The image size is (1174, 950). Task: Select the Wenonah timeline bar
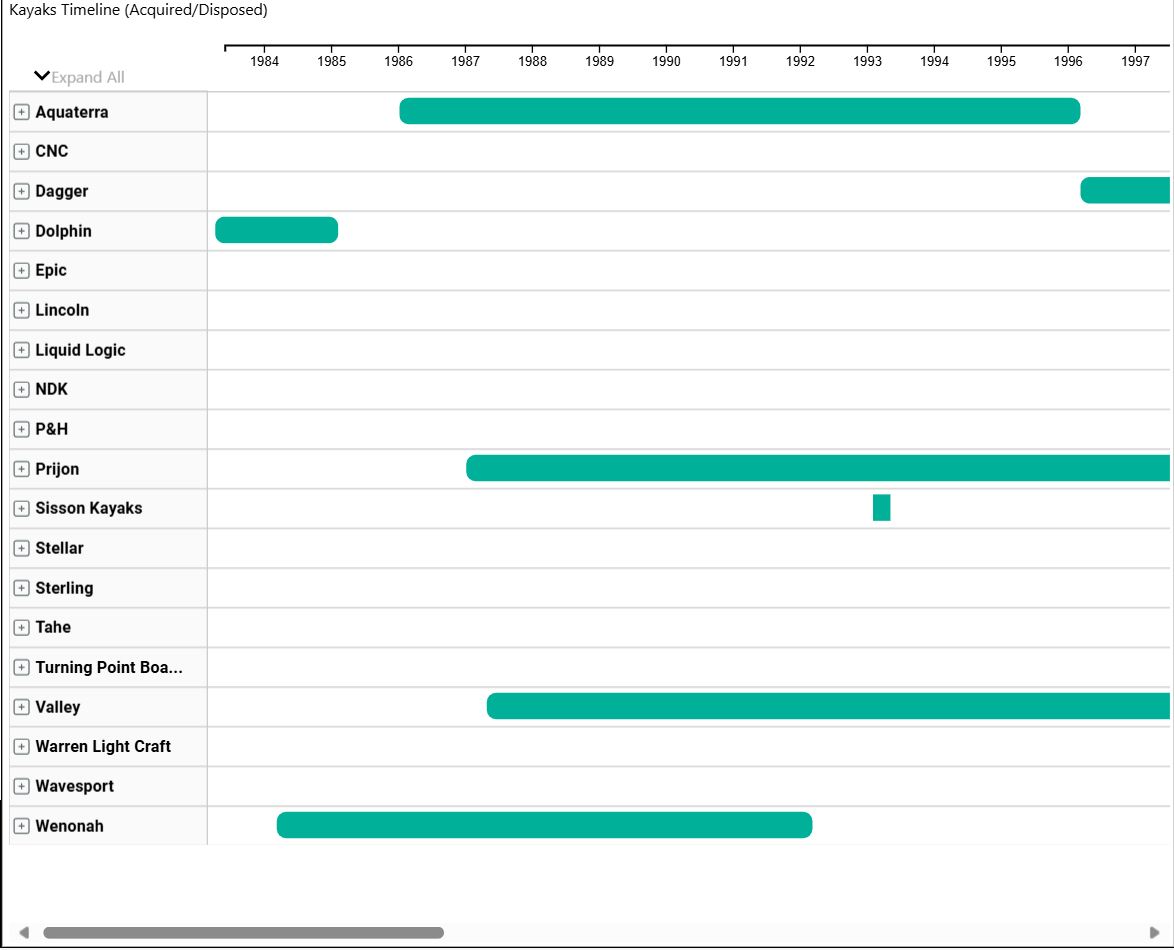pos(544,825)
